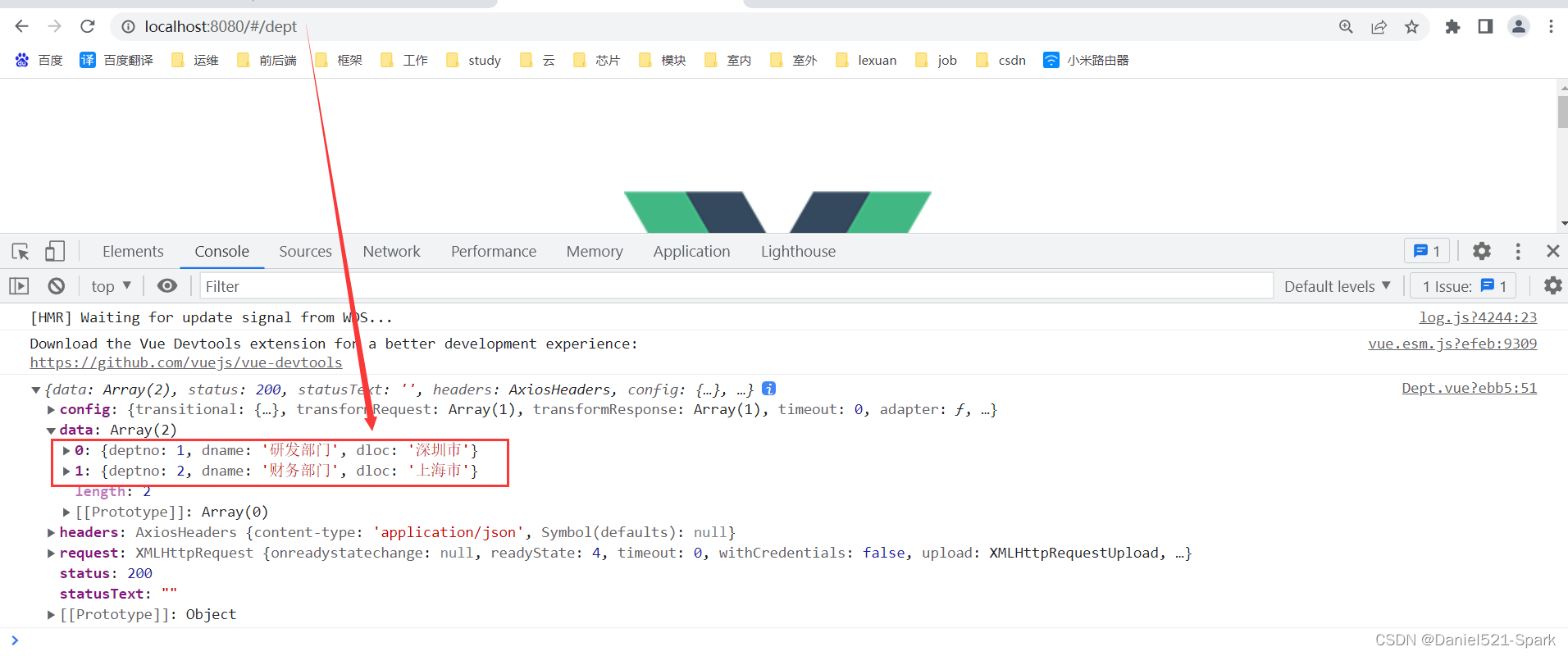
Task: Expand the config property
Action: pos(51,410)
